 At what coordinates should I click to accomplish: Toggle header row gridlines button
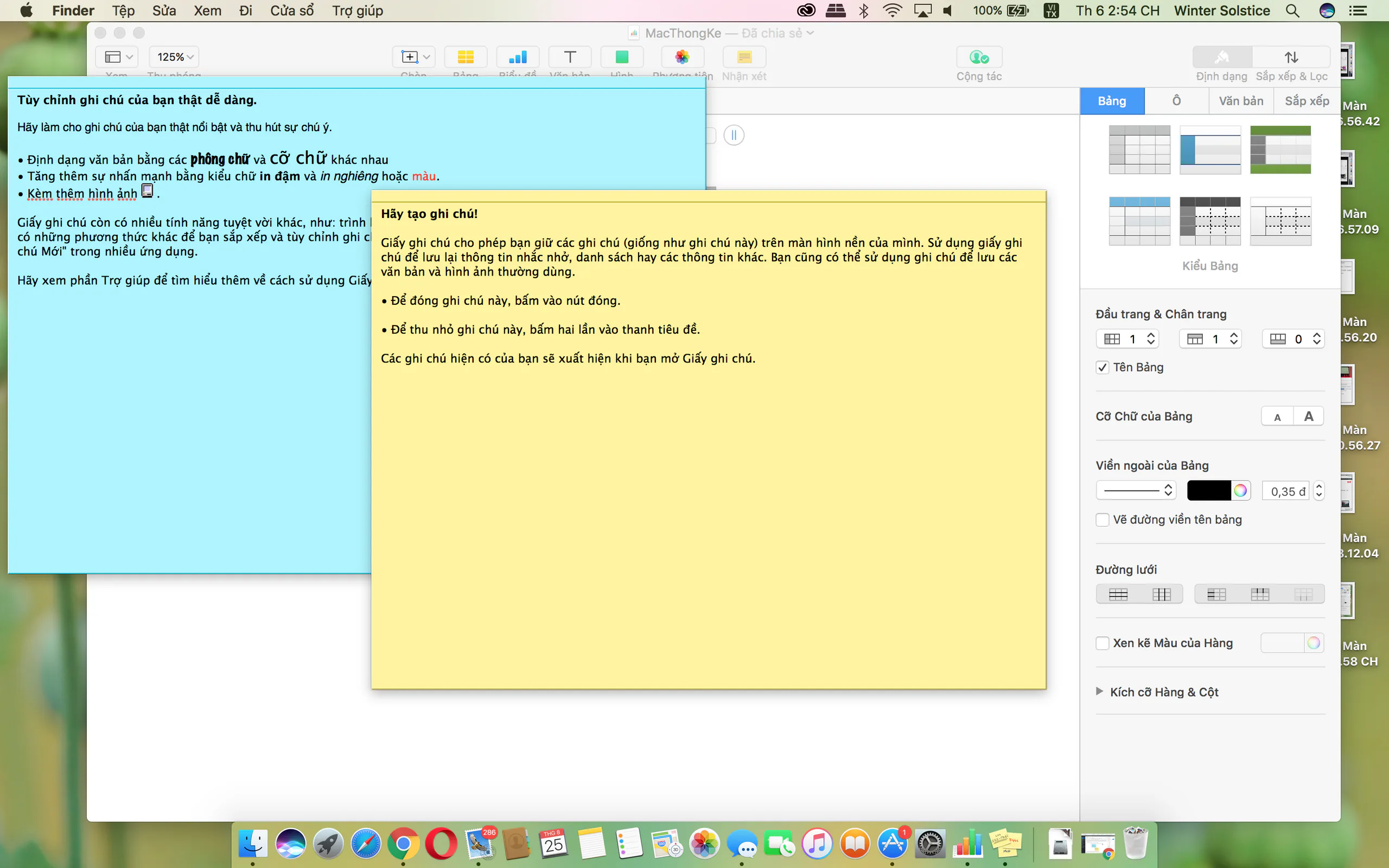click(x=1260, y=594)
